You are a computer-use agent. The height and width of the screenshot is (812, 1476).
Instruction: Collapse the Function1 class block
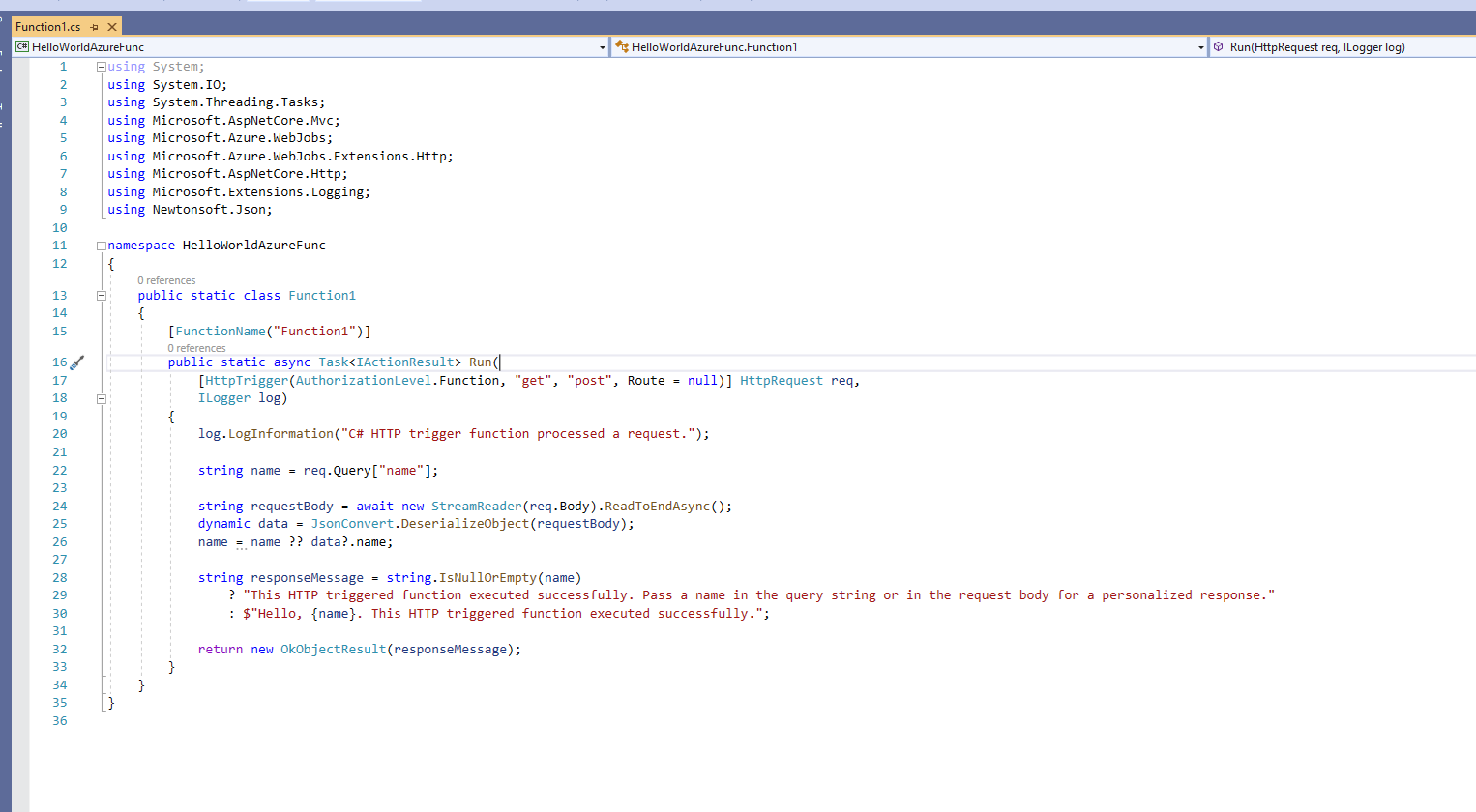click(x=101, y=296)
